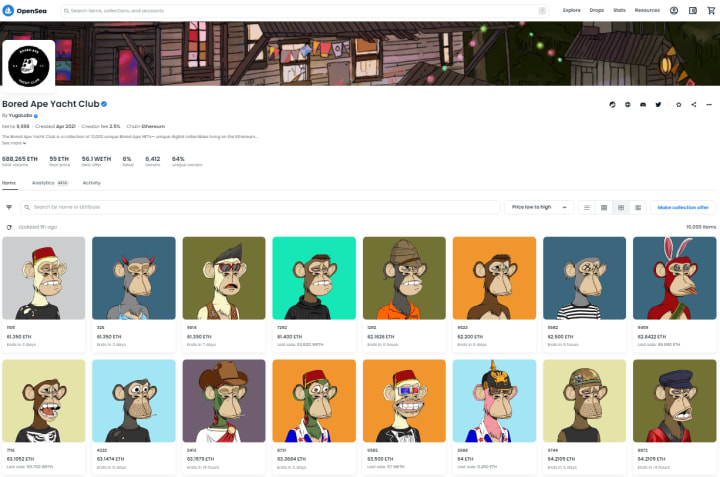The image size is (720, 477).
Task: Click the 10,000 items count text
Action: tap(701, 227)
